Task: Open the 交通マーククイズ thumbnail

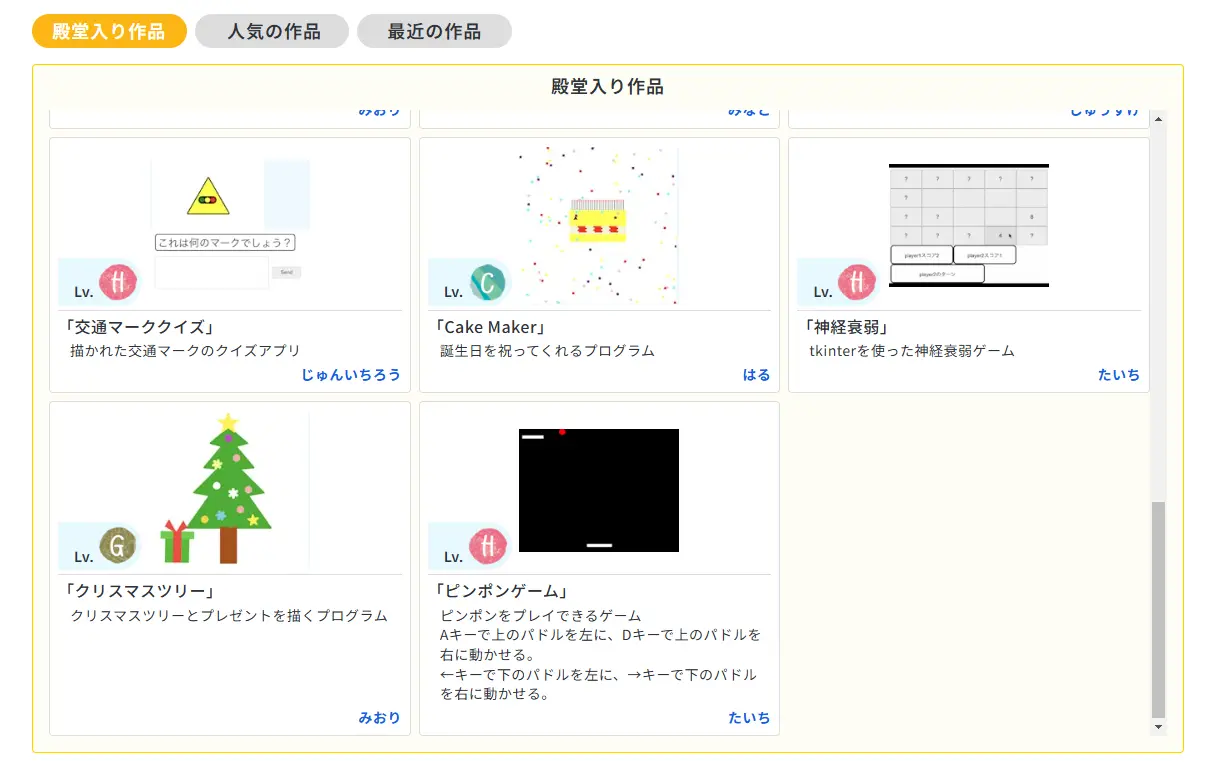Action: tap(231, 225)
